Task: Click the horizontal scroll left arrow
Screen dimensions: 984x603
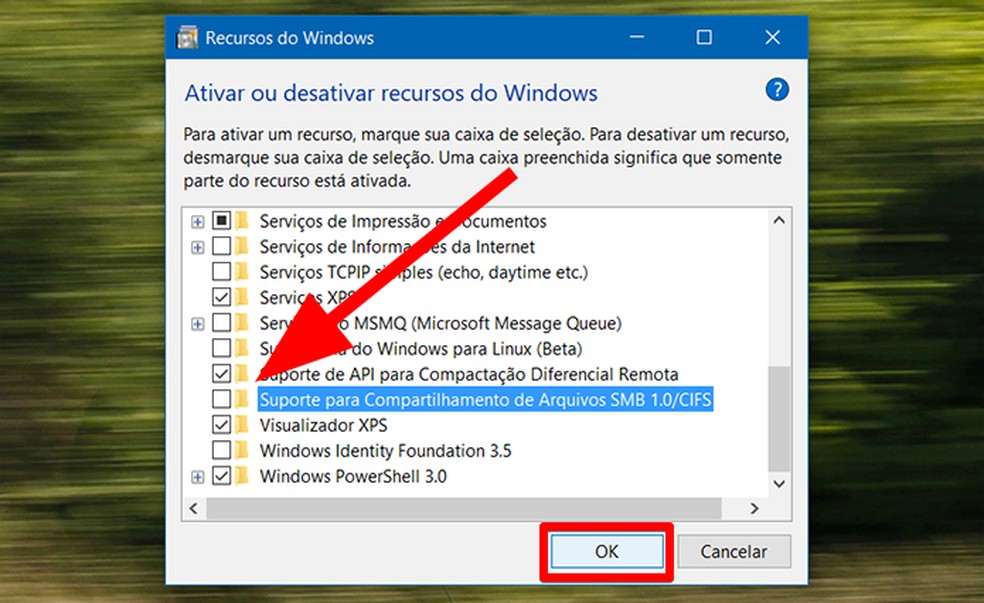Action: (194, 508)
